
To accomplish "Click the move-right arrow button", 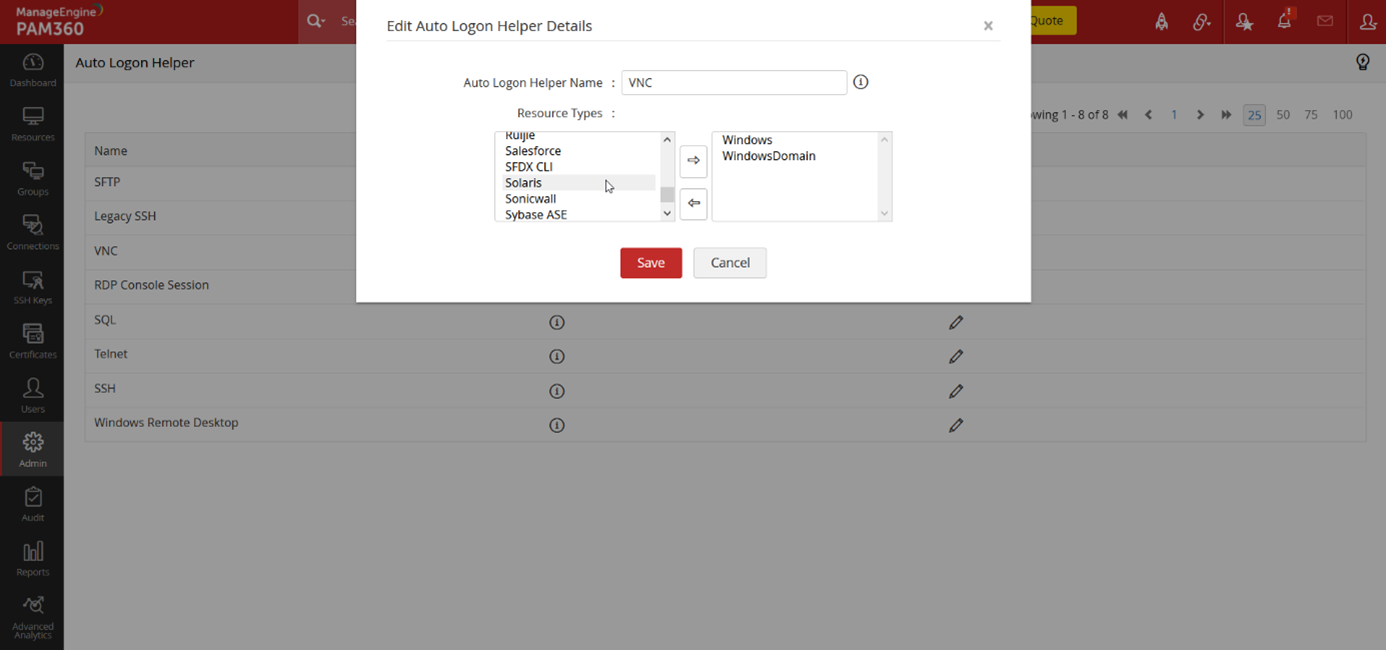I will tap(693, 161).
